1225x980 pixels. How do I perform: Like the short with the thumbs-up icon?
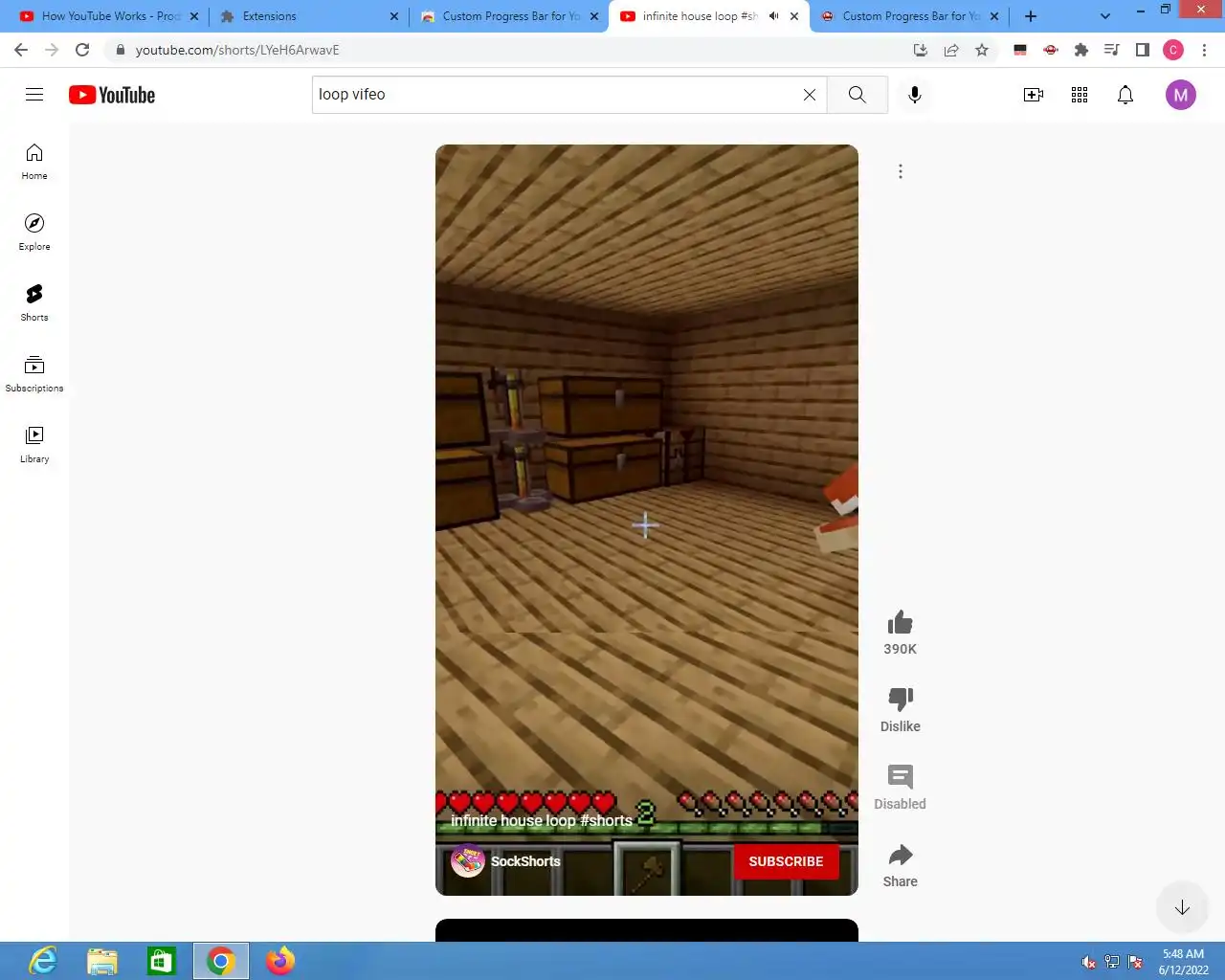point(901,623)
